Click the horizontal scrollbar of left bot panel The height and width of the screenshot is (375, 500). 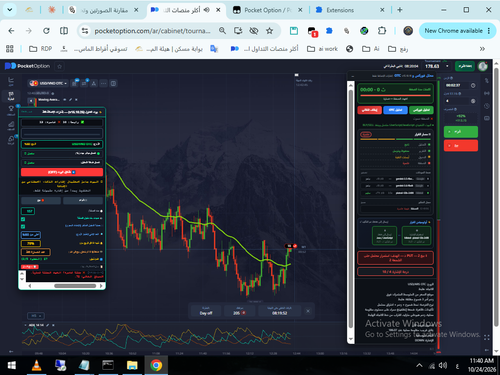pyautogui.click(x=75, y=286)
